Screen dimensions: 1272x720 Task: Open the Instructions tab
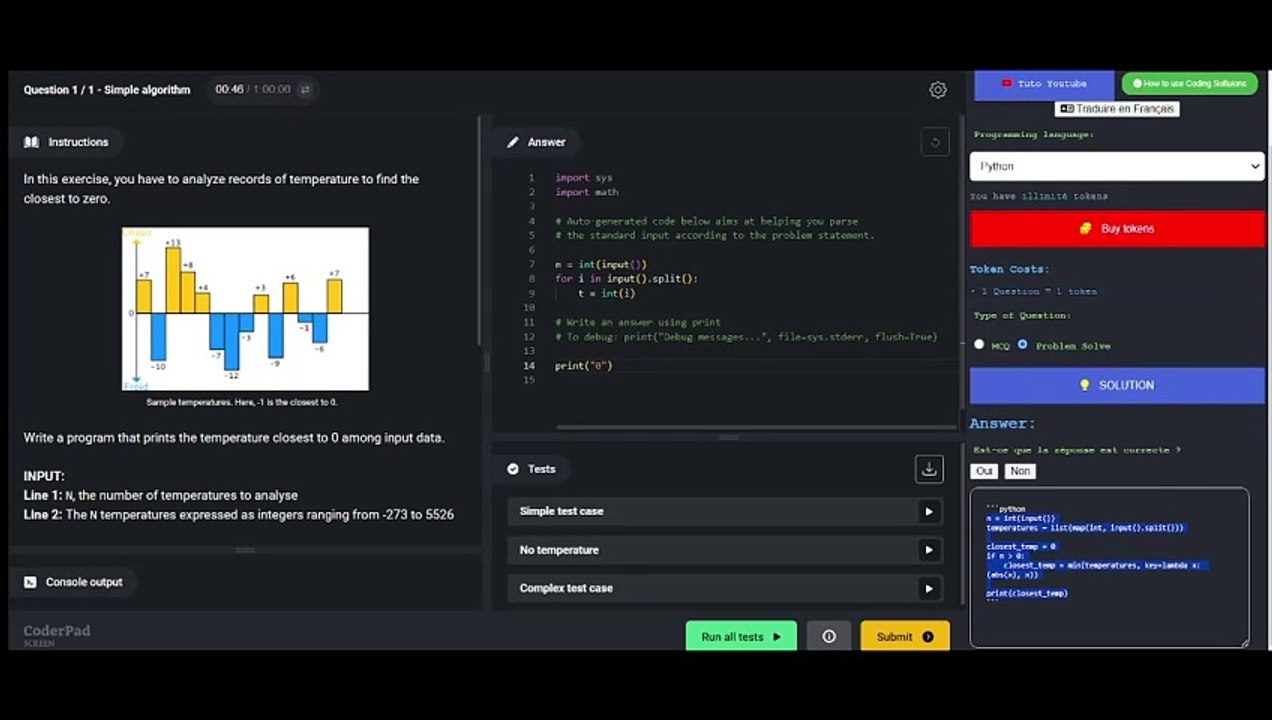click(66, 142)
